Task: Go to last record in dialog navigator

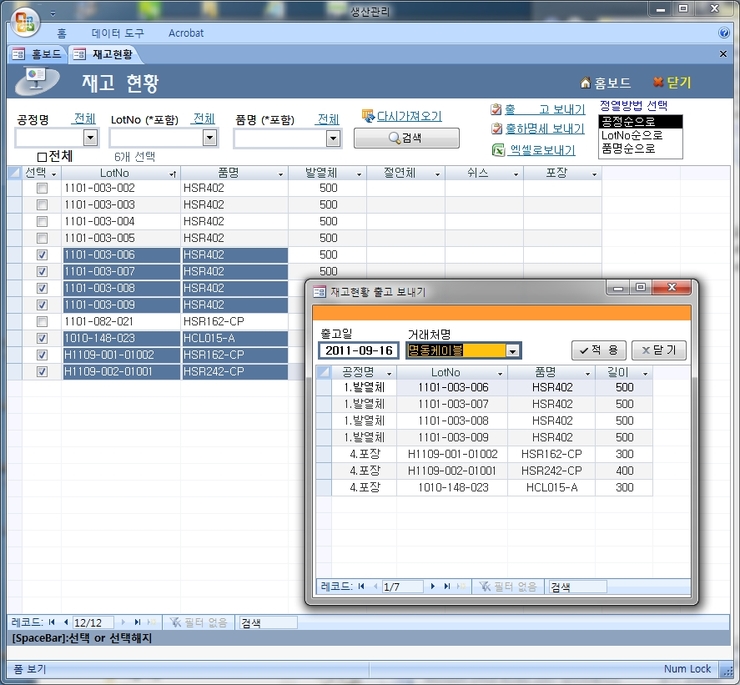Action: [447, 586]
